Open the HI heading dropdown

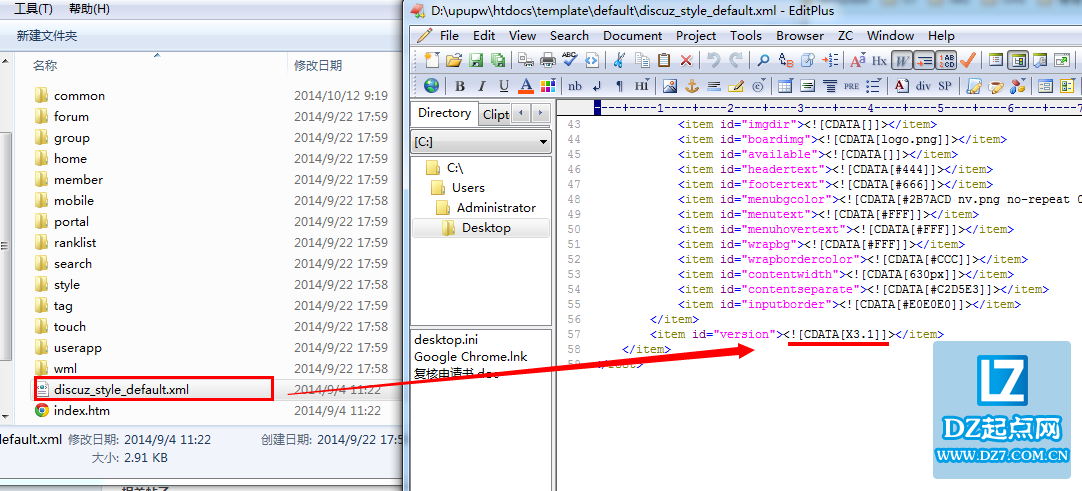click(x=642, y=86)
